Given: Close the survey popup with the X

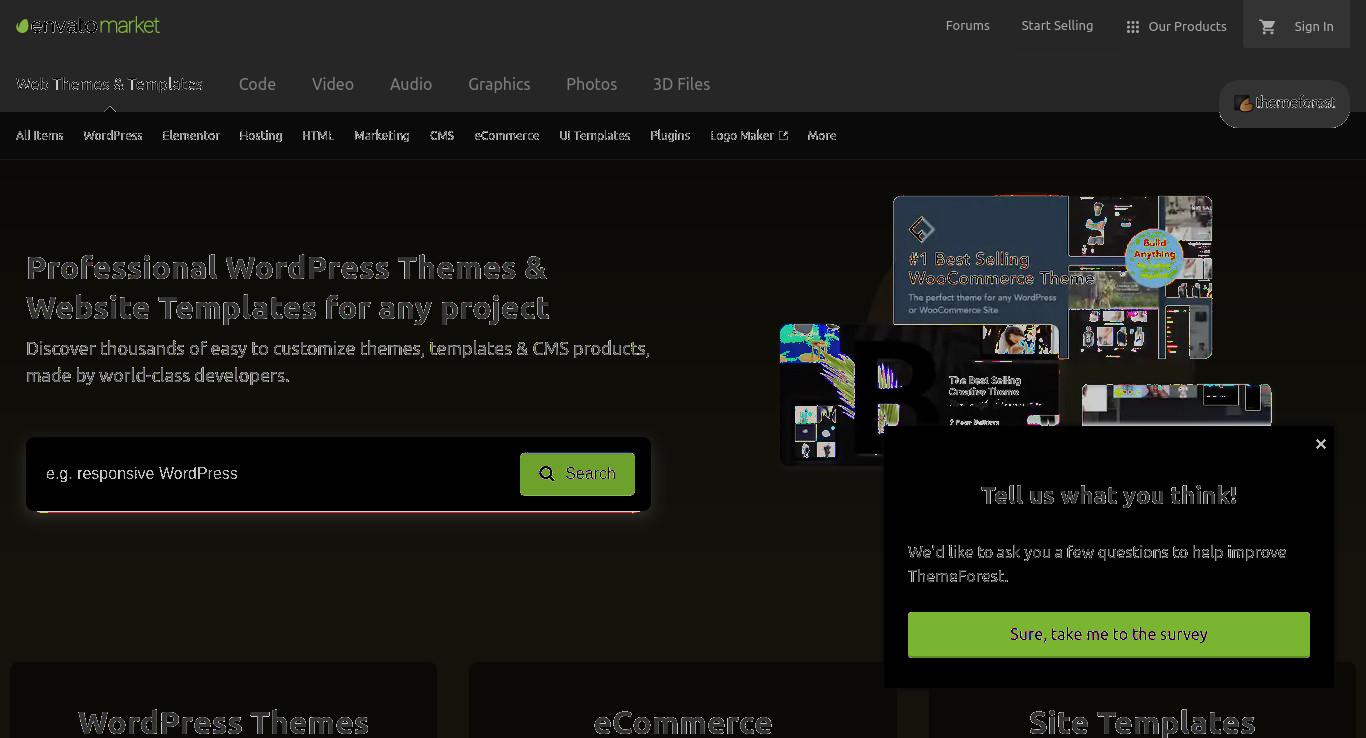Looking at the screenshot, I should (x=1320, y=444).
